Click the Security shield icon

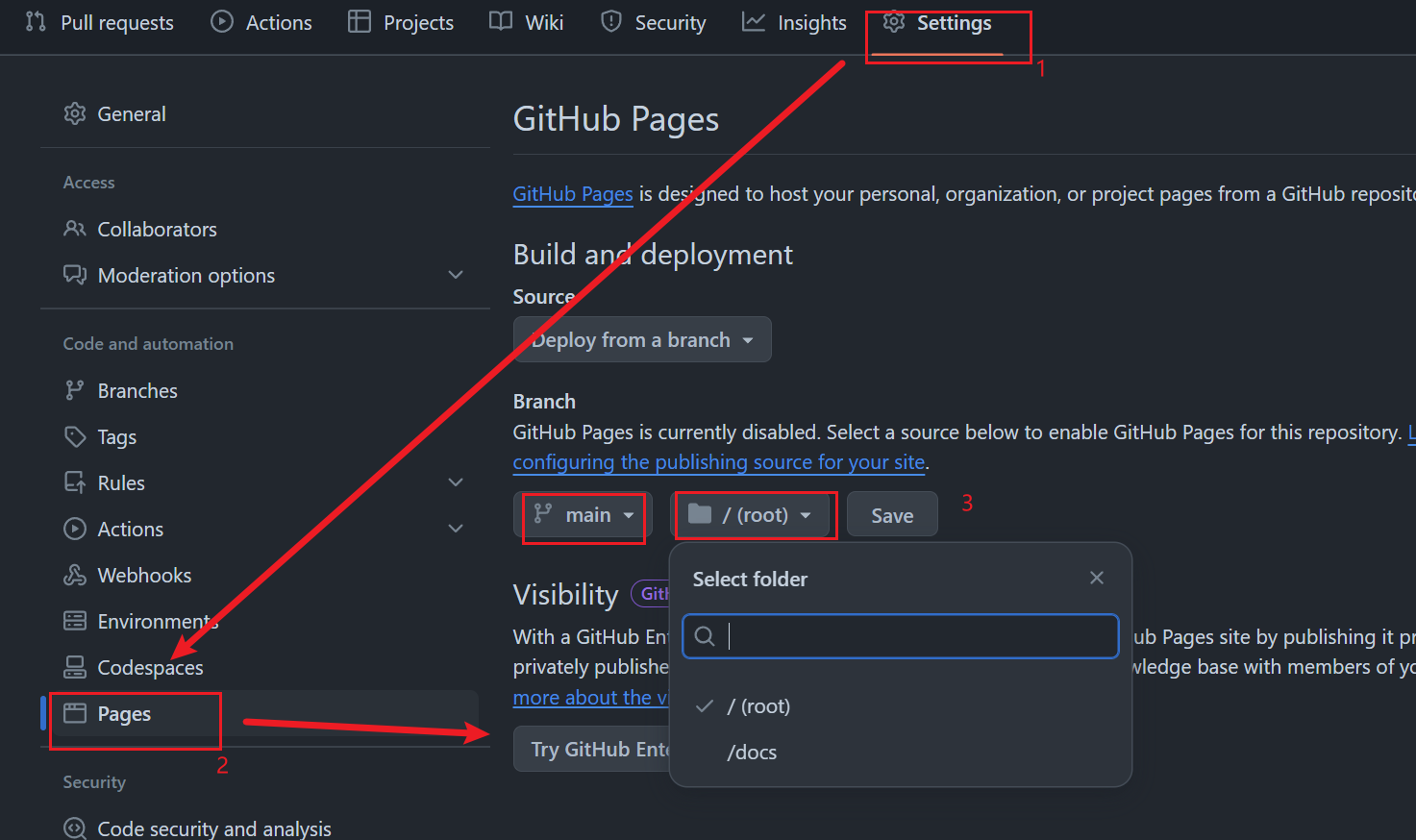click(x=611, y=21)
